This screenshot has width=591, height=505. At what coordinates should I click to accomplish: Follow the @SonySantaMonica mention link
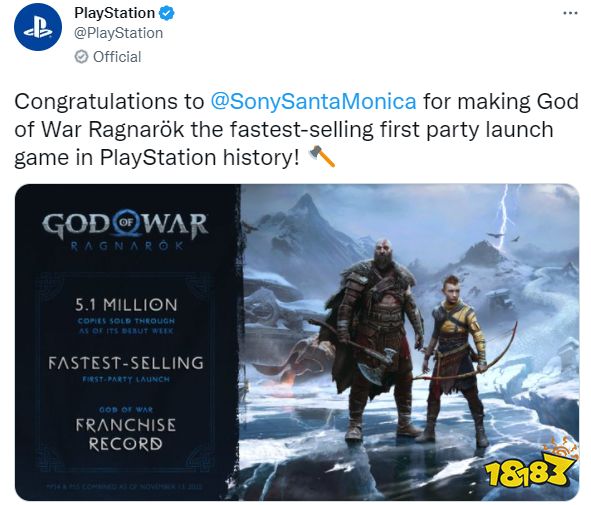(313, 102)
